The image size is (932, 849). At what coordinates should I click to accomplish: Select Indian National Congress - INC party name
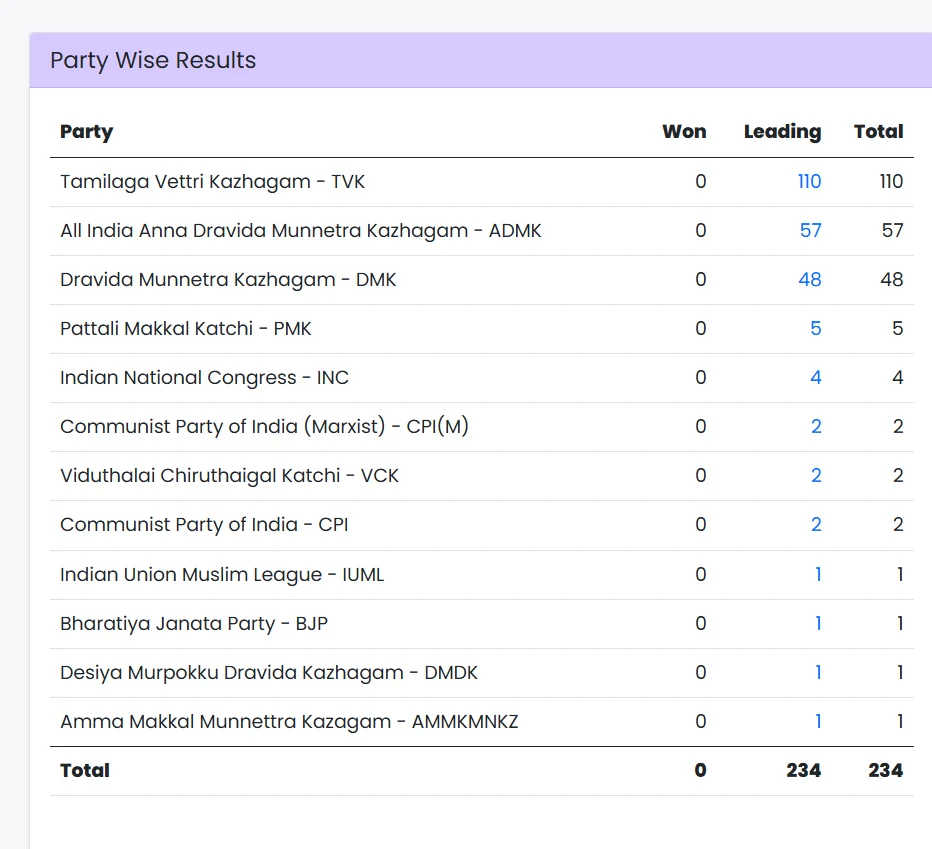tap(204, 378)
